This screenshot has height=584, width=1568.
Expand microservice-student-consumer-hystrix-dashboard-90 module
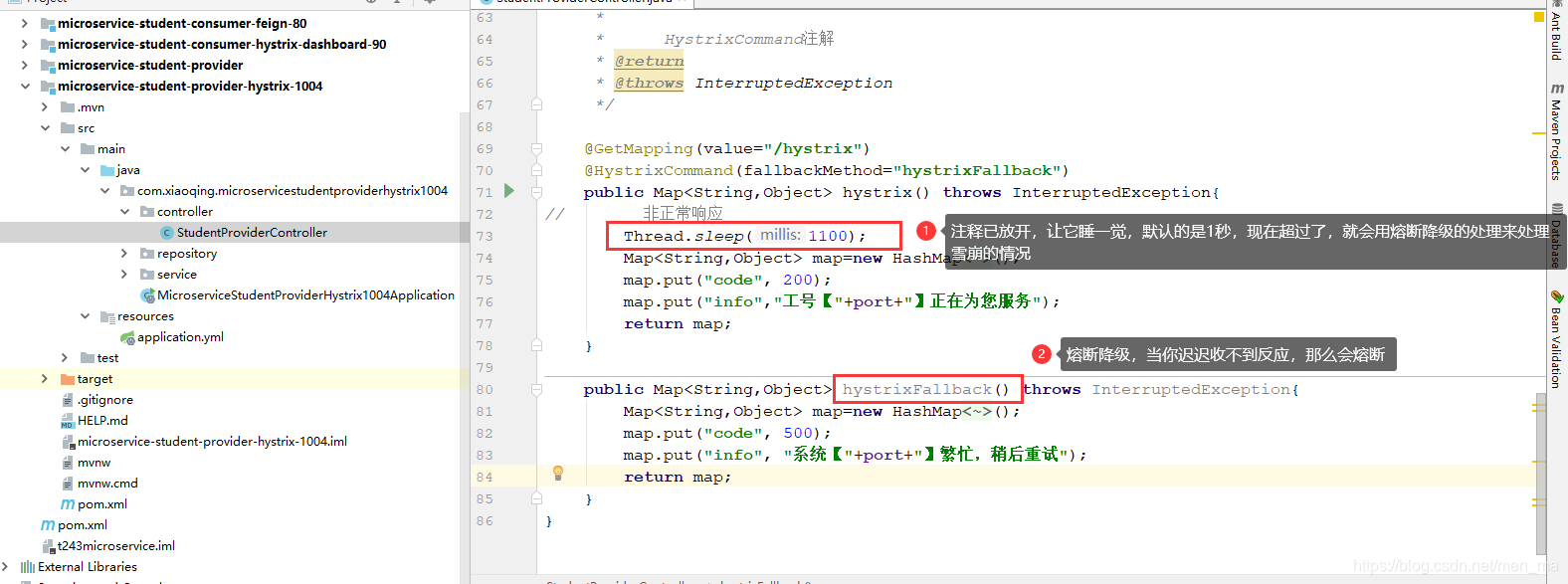pos(25,44)
